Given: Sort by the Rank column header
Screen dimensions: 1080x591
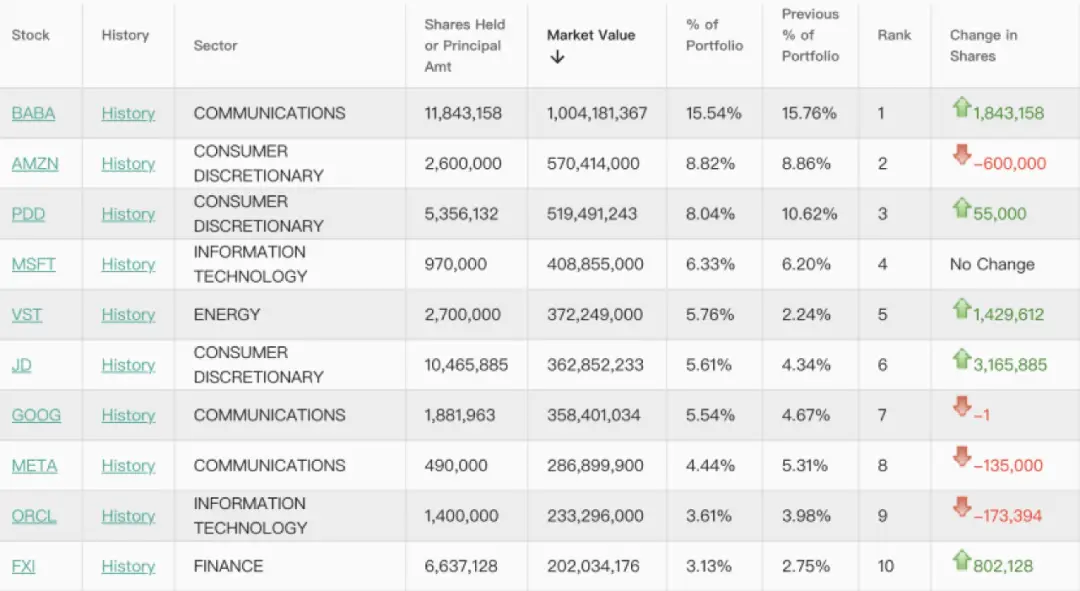Looking at the screenshot, I should 894,35.
